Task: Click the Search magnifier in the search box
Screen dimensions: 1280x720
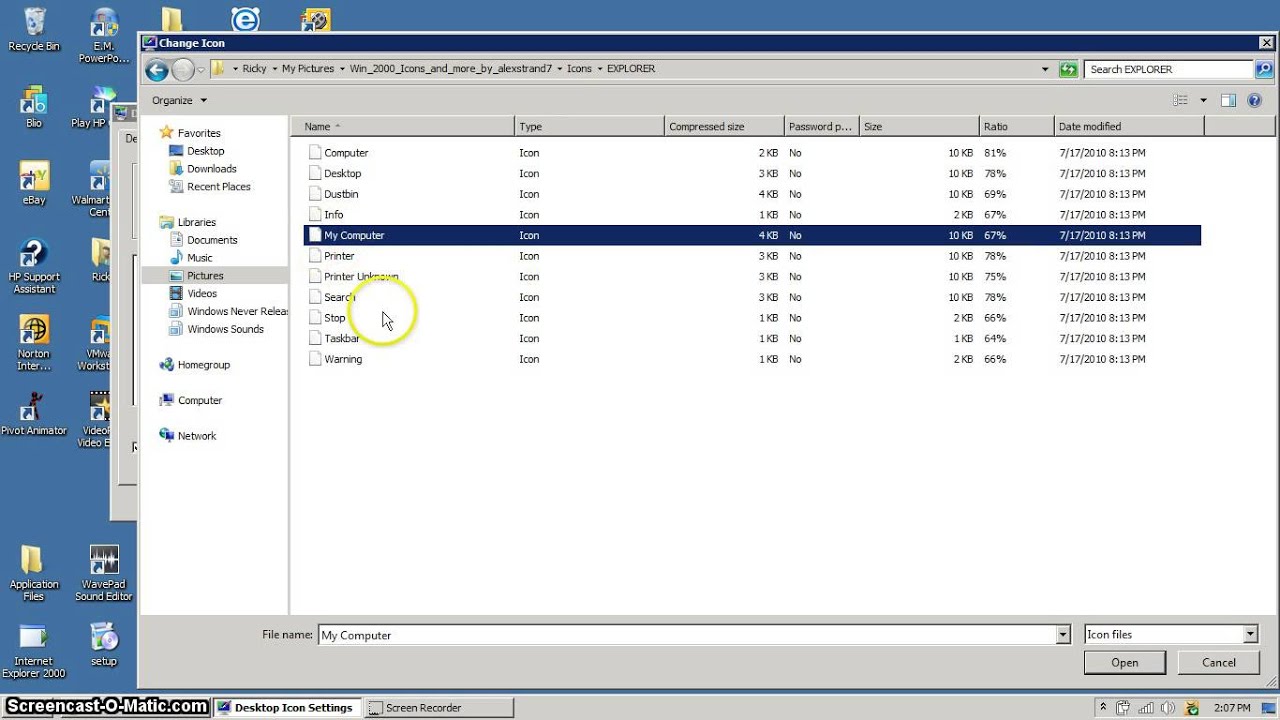Action: pyautogui.click(x=1262, y=68)
